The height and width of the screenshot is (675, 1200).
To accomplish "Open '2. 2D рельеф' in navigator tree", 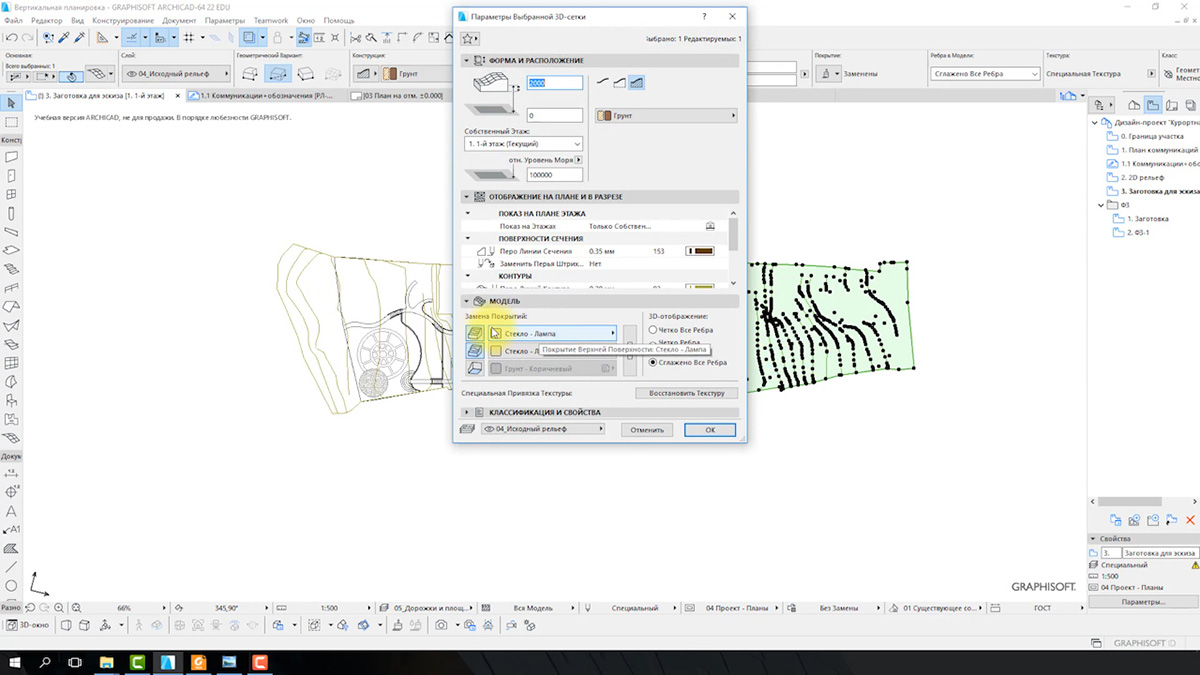I will [1144, 176].
